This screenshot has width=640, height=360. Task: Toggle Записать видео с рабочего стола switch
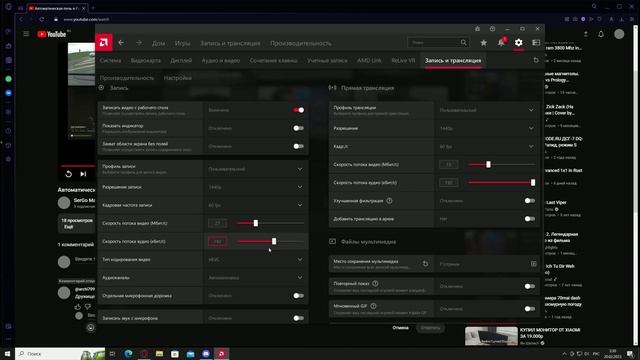[298, 110]
